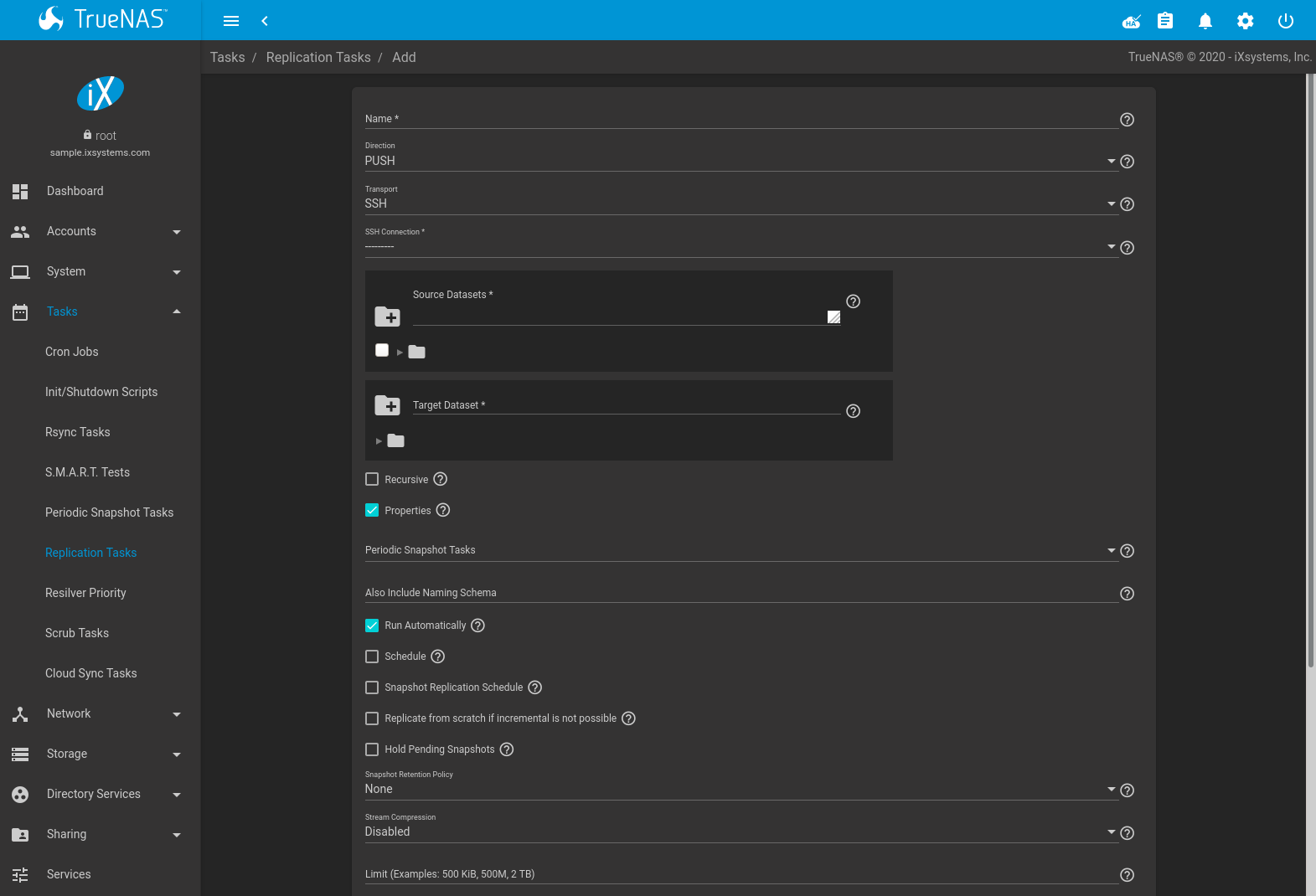Open the Task Manager clipboard icon
The width and height of the screenshot is (1316, 896).
coord(1165,21)
